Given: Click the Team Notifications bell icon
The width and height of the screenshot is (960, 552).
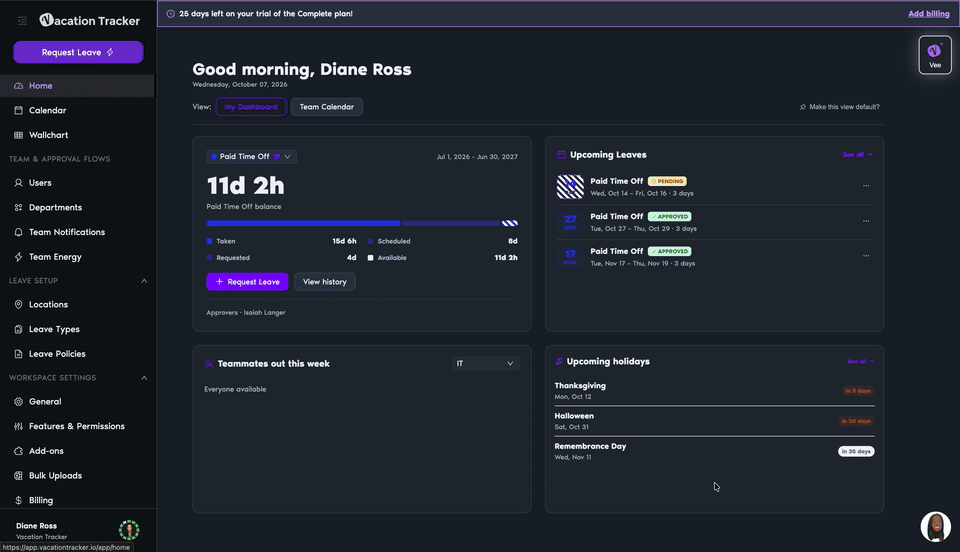Looking at the screenshot, I should pyautogui.click(x=18, y=232).
